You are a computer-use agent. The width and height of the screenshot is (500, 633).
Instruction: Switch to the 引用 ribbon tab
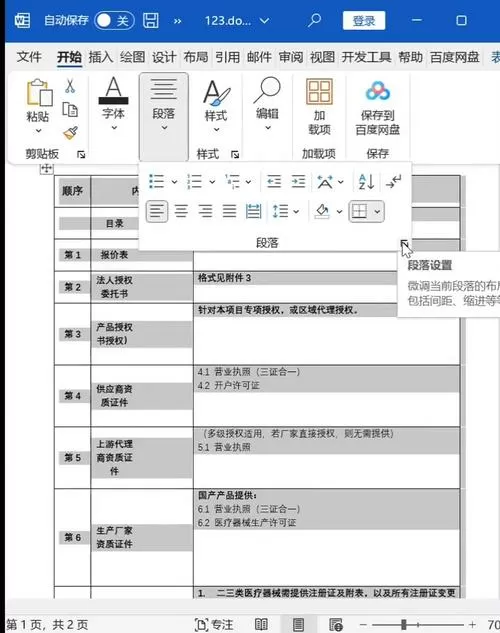click(227, 57)
